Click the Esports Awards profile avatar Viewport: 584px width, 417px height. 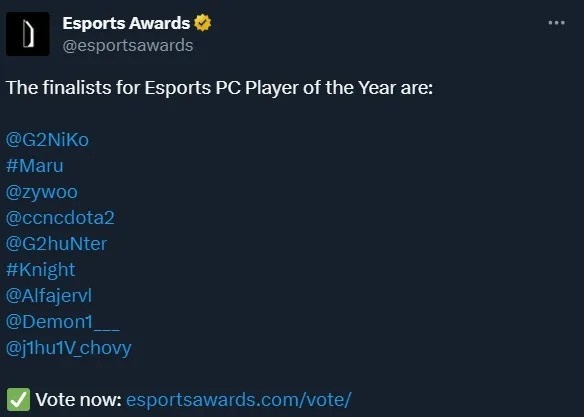pos(28,34)
